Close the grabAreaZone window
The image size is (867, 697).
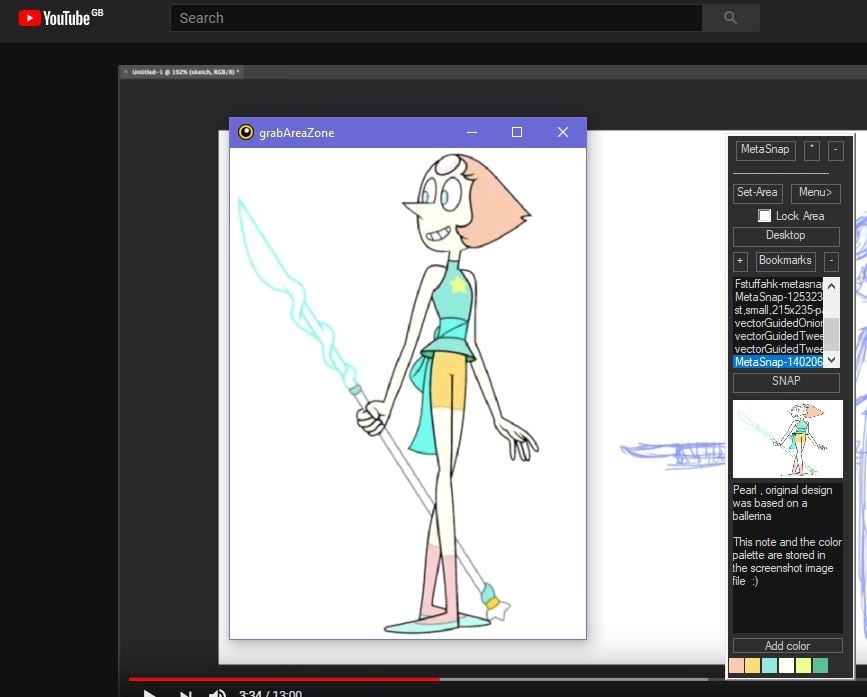563,132
